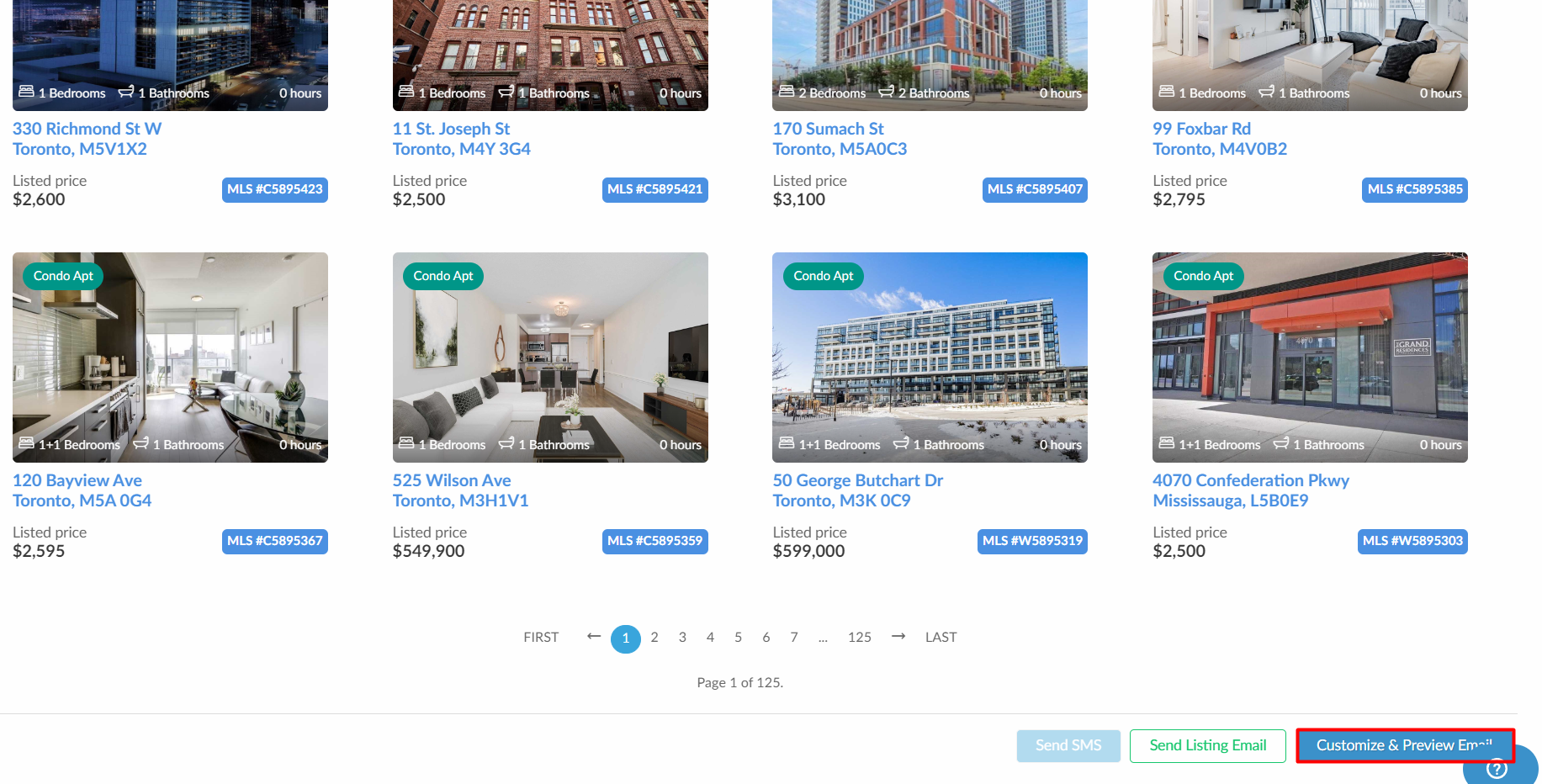This screenshot has height=784, width=1542.
Task: Click bed icon on 170 Sumach St listing
Action: (x=787, y=91)
